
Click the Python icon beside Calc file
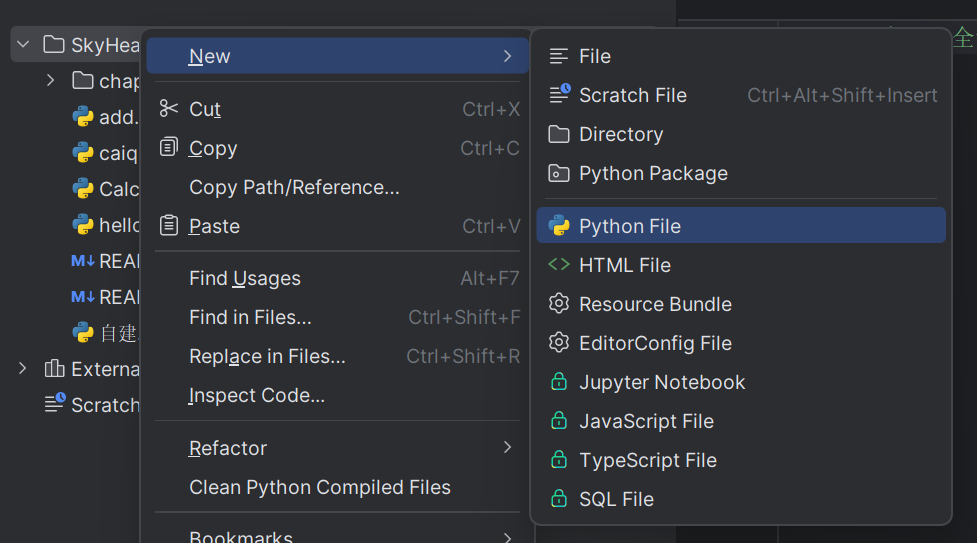[x=82, y=188]
